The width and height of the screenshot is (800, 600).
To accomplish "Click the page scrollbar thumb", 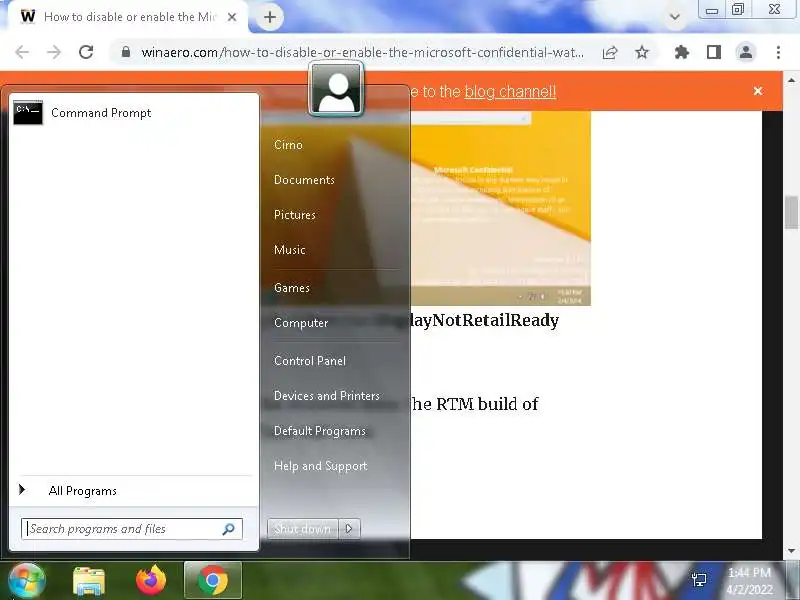I will pyautogui.click(x=791, y=213).
